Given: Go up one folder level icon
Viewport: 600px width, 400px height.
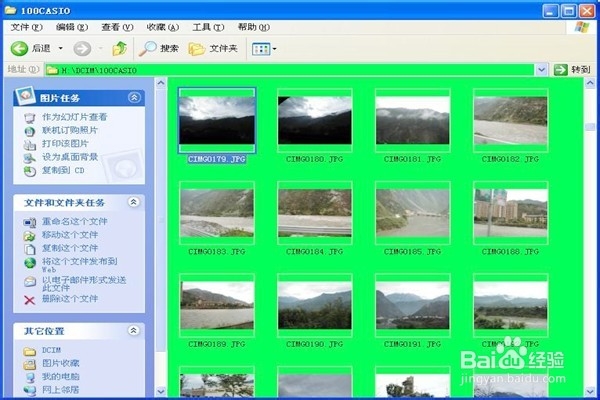Looking at the screenshot, I should [x=119, y=49].
